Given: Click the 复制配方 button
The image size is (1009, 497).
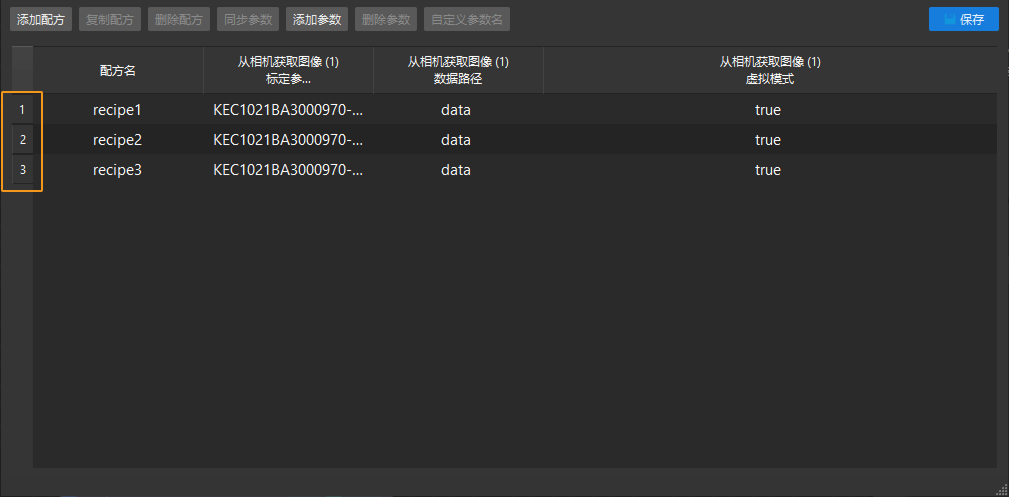Looking at the screenshot, I should [x=109, y=19].
